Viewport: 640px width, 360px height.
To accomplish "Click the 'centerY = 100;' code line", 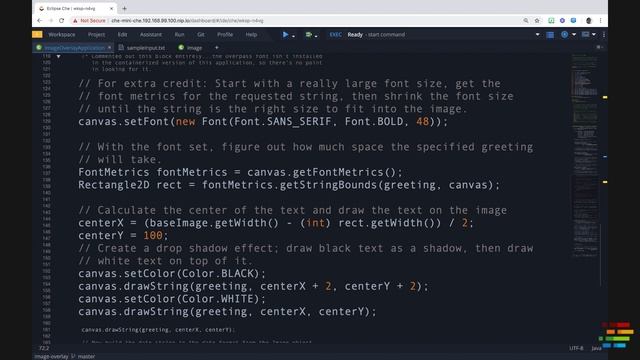I will (x=123, y=236).
